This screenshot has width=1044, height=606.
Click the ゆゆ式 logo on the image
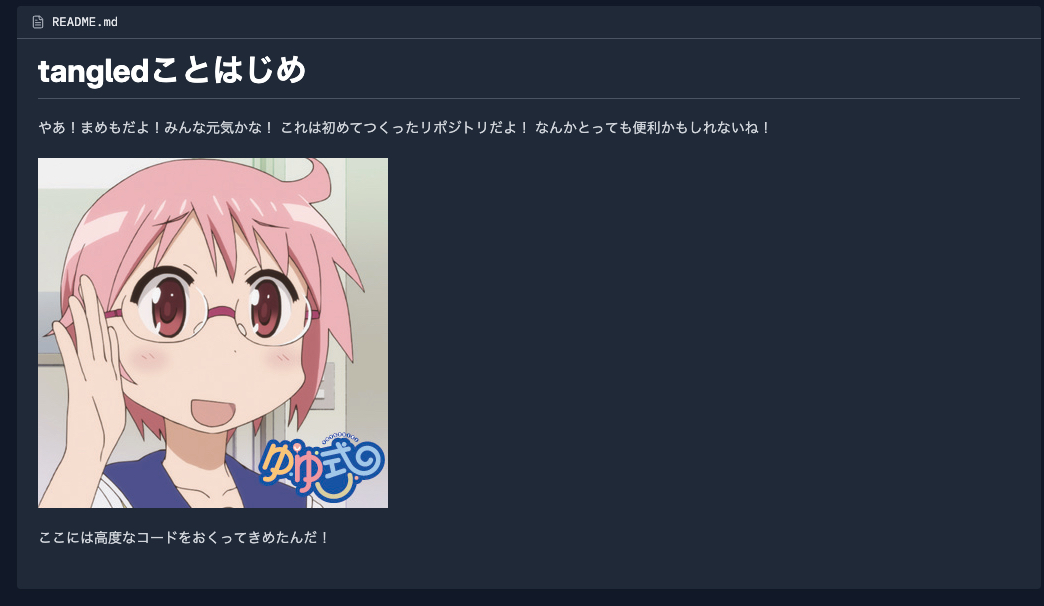322,468
